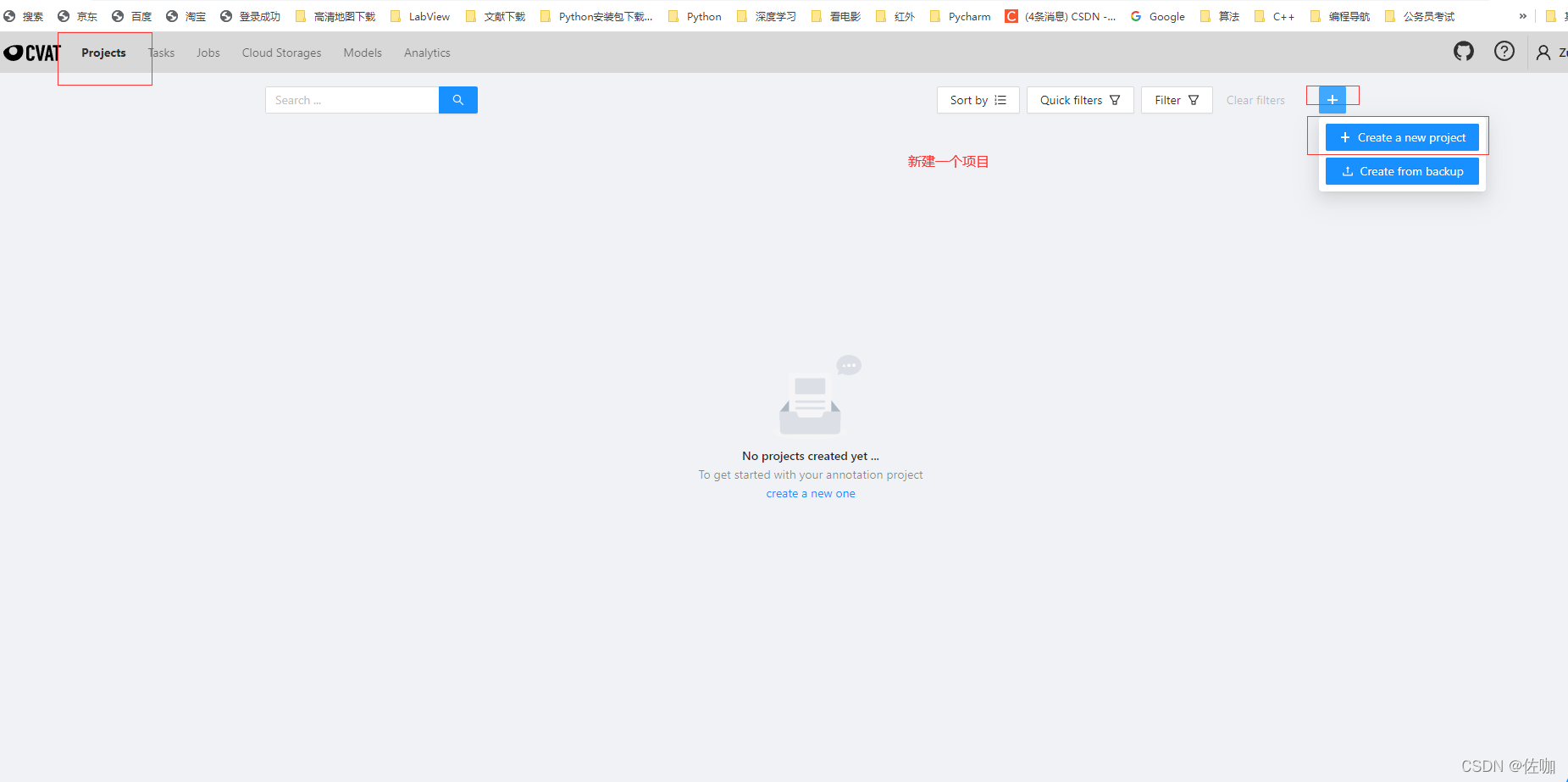
Task: Switch to the Analytics tab
Action: point(427,53)
